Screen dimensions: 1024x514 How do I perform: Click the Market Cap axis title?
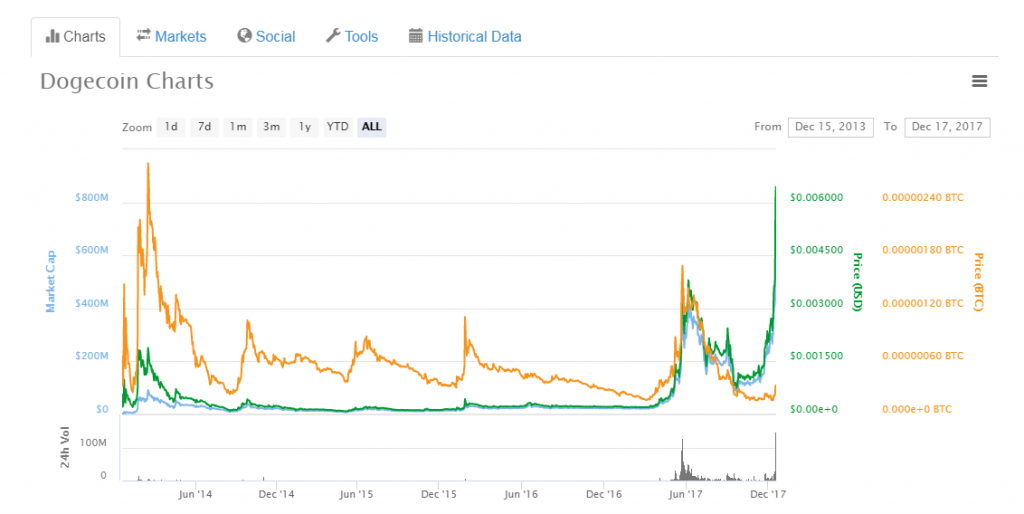[x=50, y=281]
